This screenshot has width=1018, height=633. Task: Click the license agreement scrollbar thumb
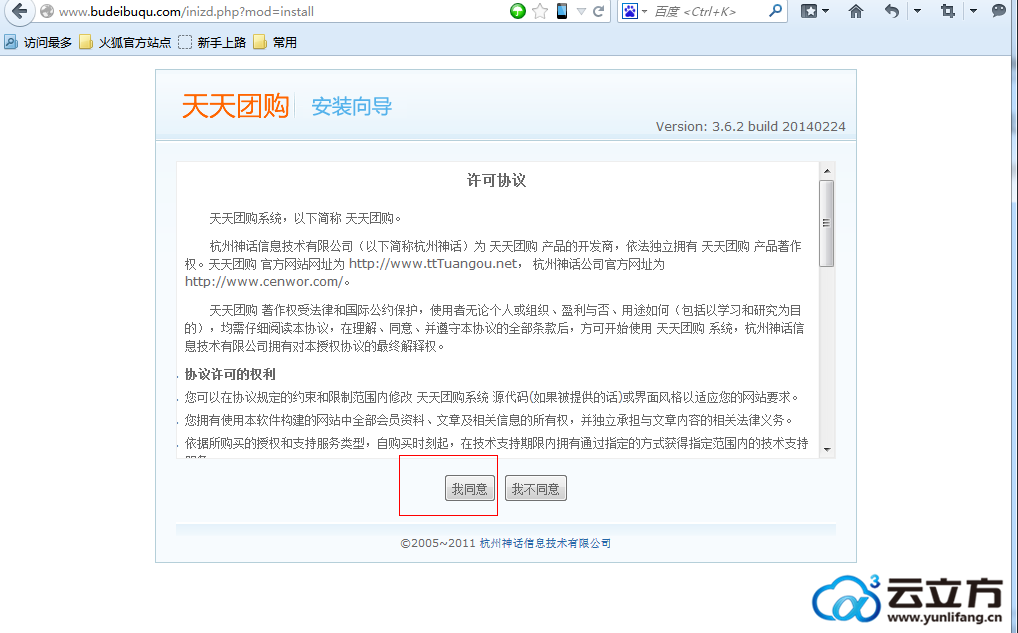(826, 223)
